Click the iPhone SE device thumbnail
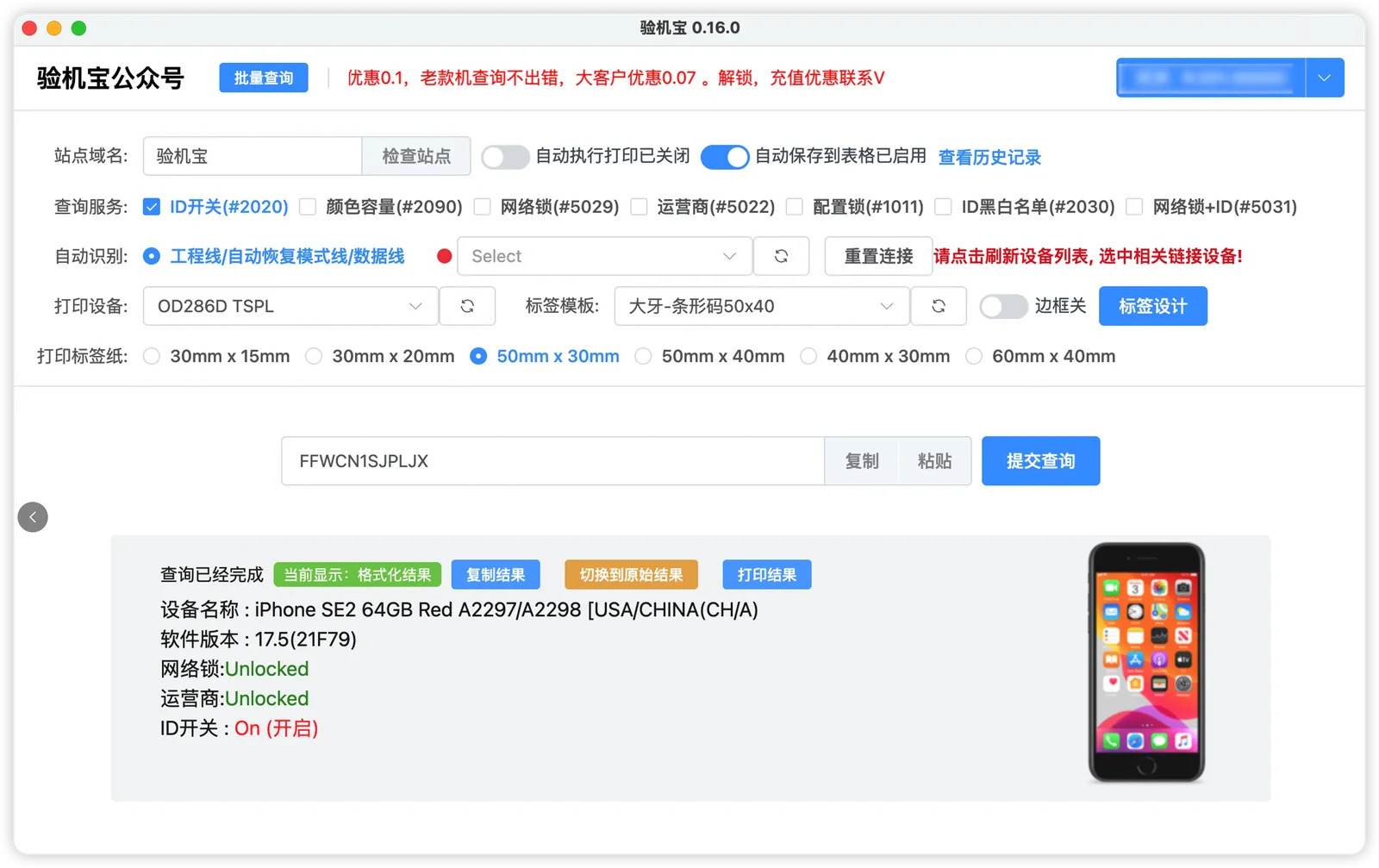Screen dimensions: 1379x868 tap(1146, 662)
